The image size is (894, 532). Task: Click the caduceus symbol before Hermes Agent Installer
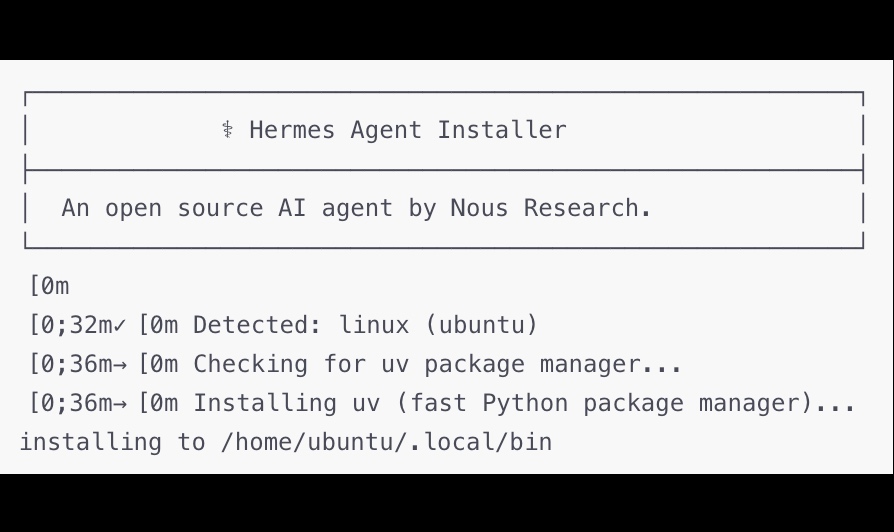tap(227, 130)
